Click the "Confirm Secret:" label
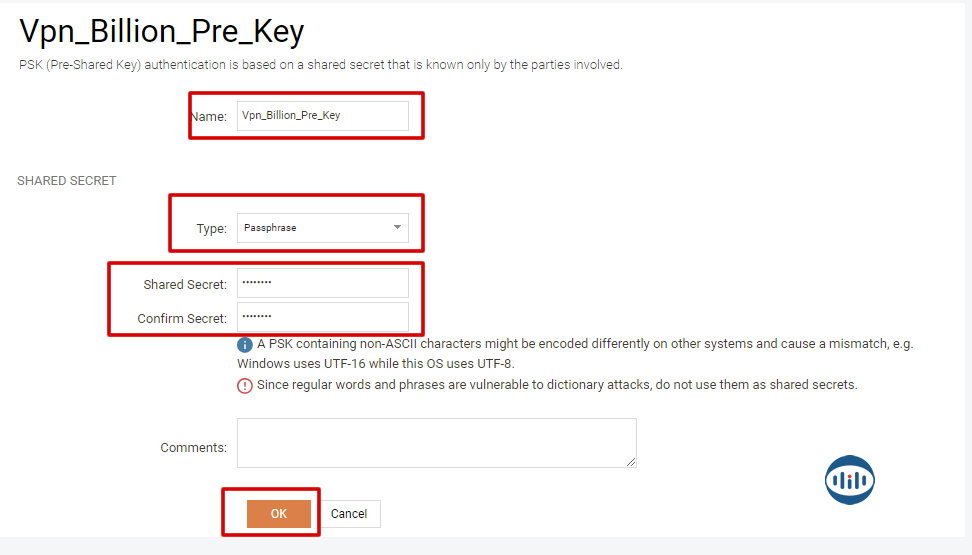This screenshot has height=555, width=972. 182,319
